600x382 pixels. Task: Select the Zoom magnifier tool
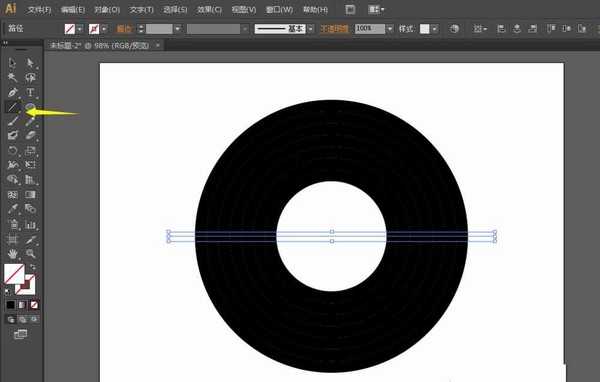(30, 253)
